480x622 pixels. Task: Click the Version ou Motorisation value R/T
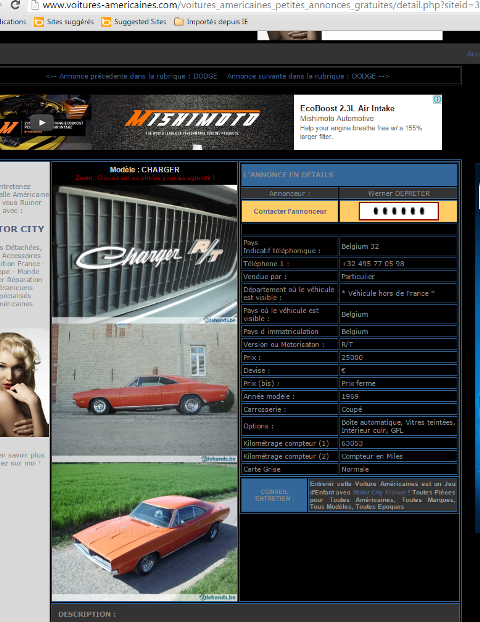coord(347,344)
